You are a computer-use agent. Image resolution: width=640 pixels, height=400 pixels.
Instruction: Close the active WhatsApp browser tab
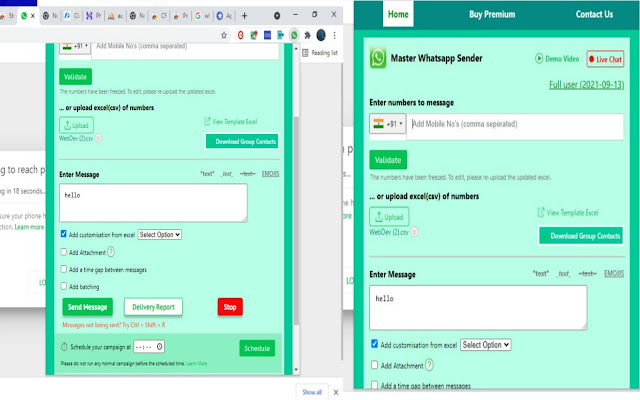click(x=33, y=16)
